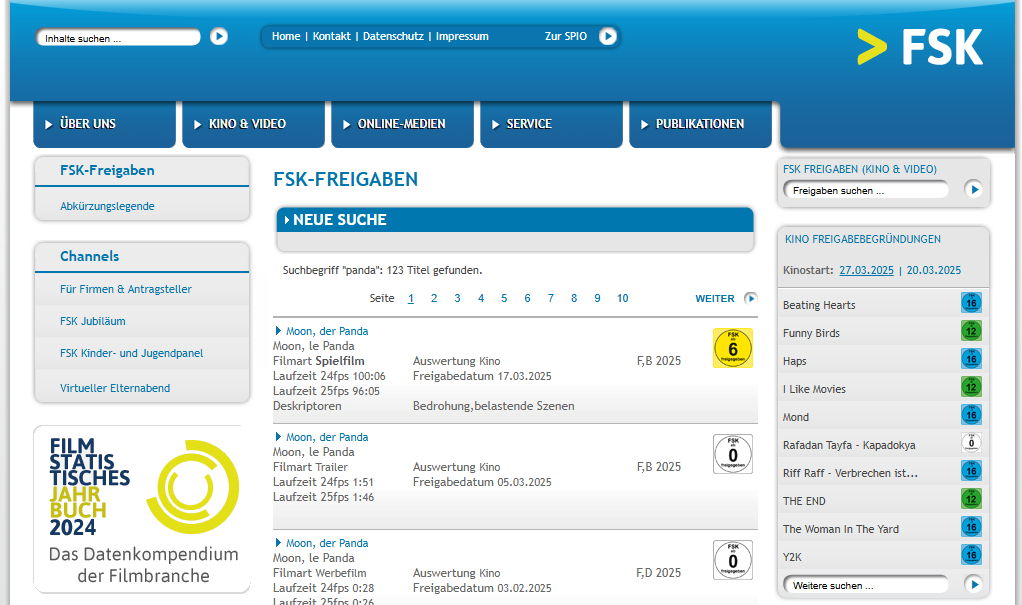Click the FSK 16 badge beside Riff Raff
The image size is (1022, 605).
coord(971,471)
